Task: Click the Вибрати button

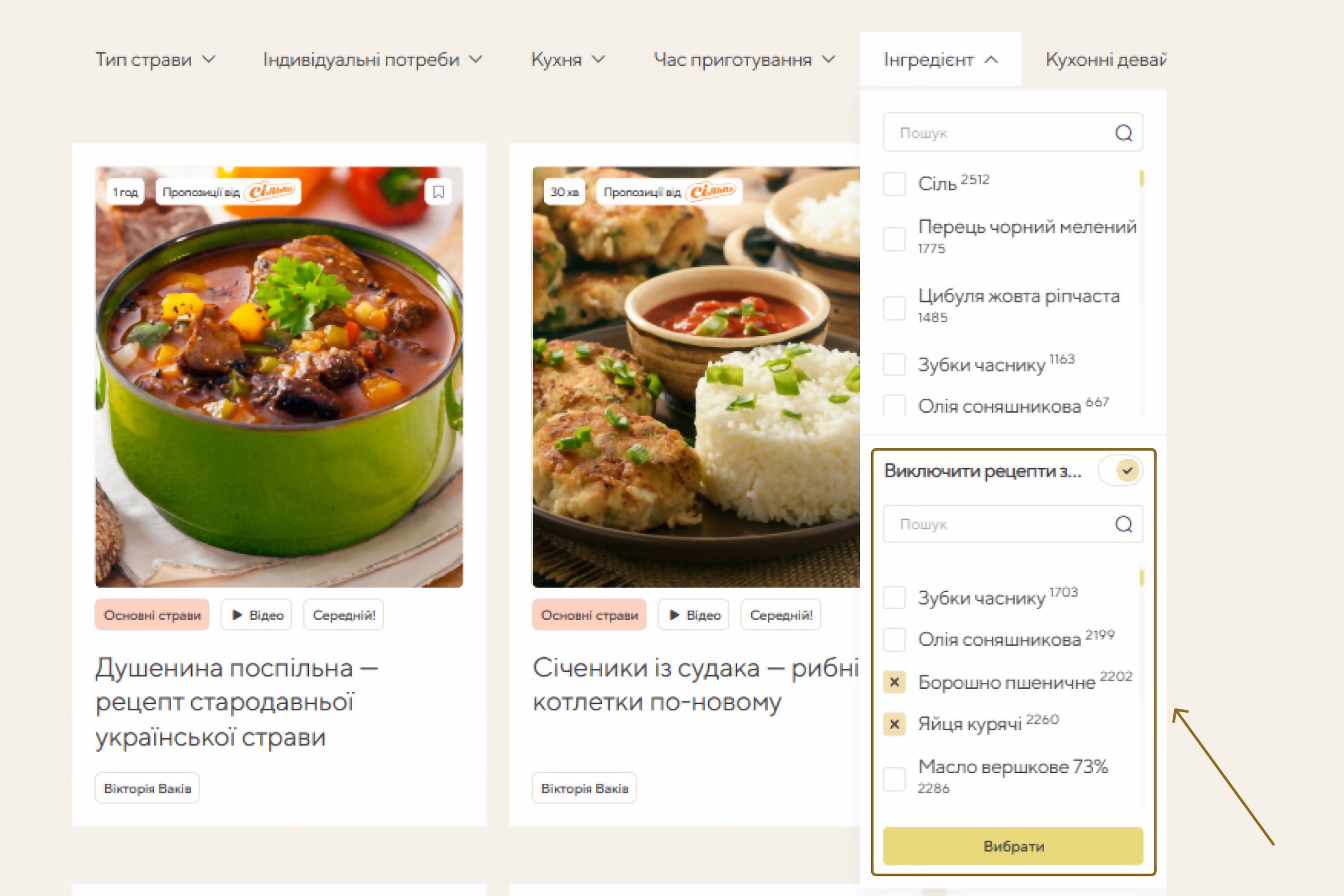Action: [x=1013, y=846]
